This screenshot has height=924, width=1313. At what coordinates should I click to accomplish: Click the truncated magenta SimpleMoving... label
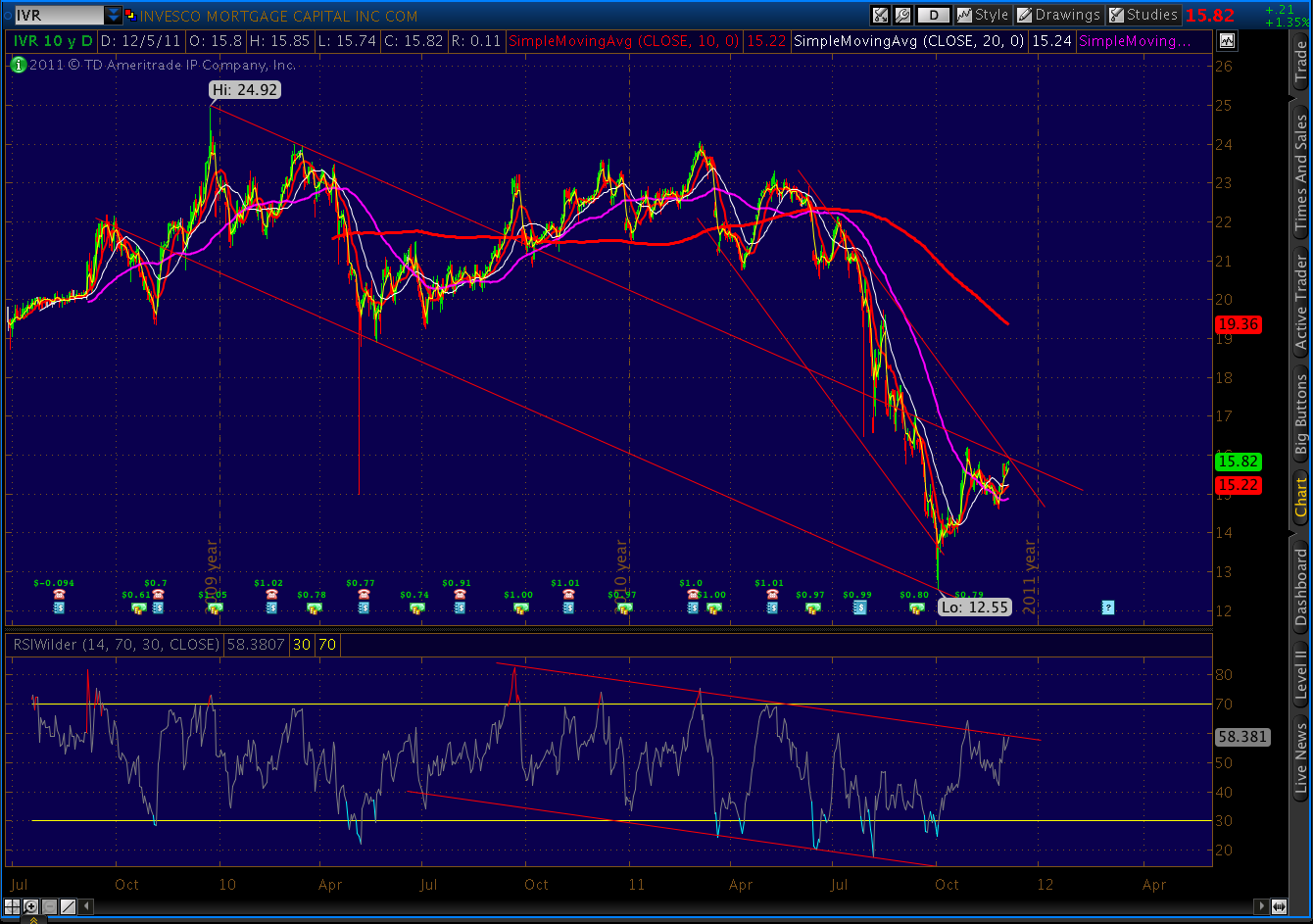pos(1134,41)
